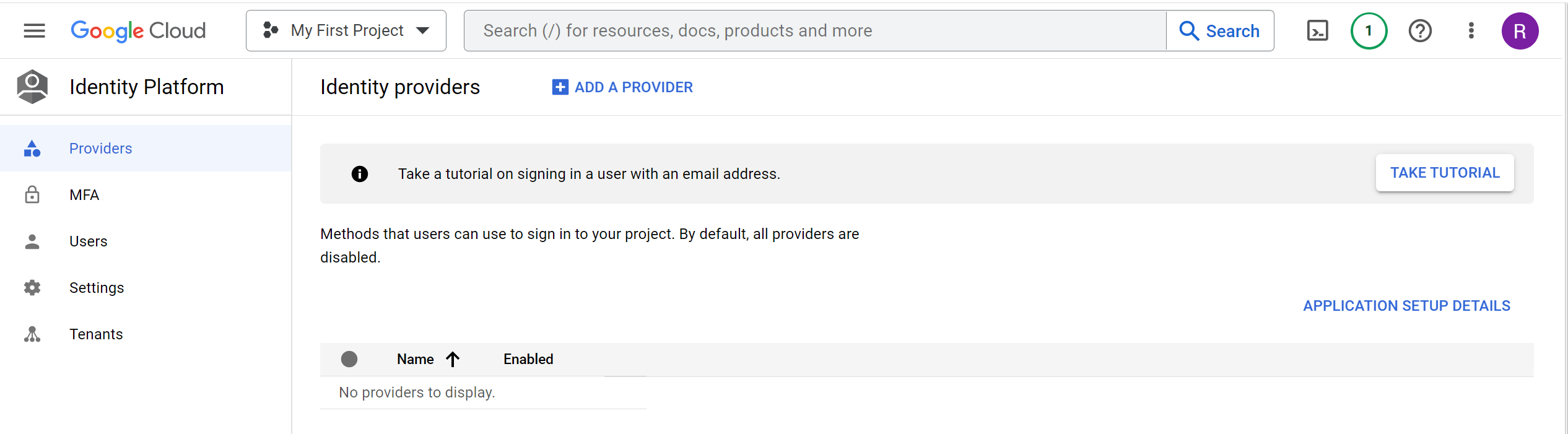The image size is (1568, 434).
Task: Open the help question mark icon
Action: coord(1420,30)
